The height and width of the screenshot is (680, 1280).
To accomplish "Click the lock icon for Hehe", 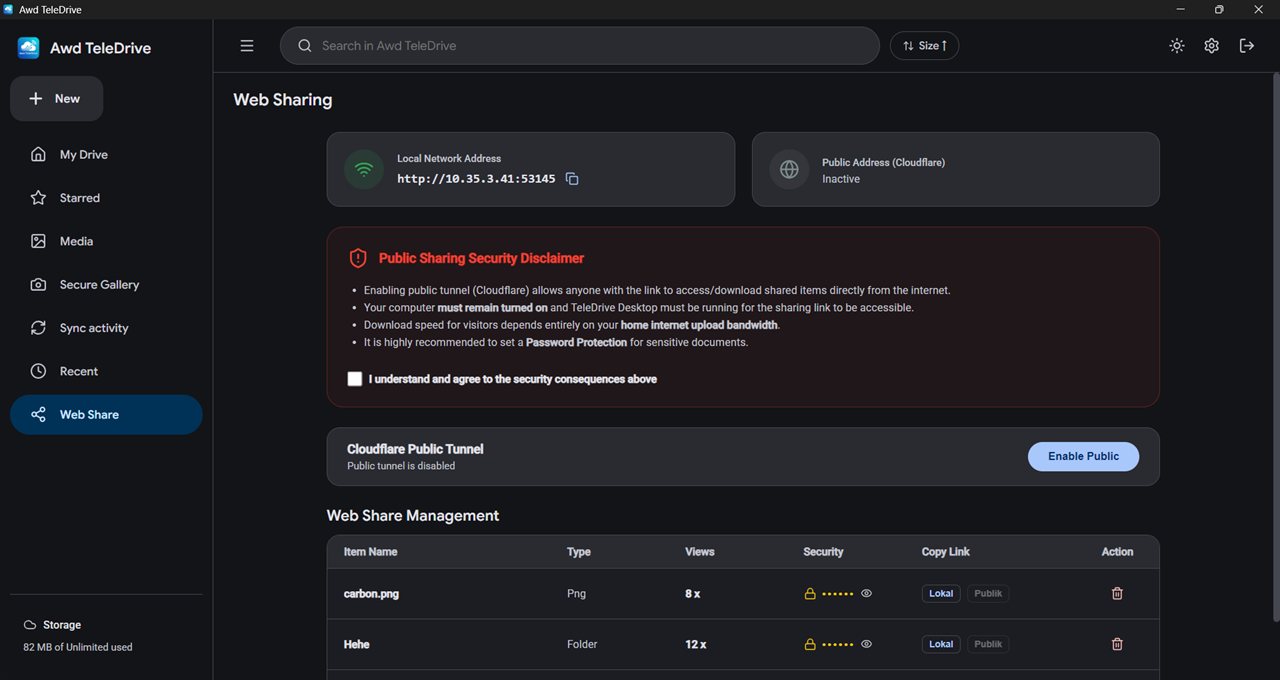I will [x=810, y=644].
